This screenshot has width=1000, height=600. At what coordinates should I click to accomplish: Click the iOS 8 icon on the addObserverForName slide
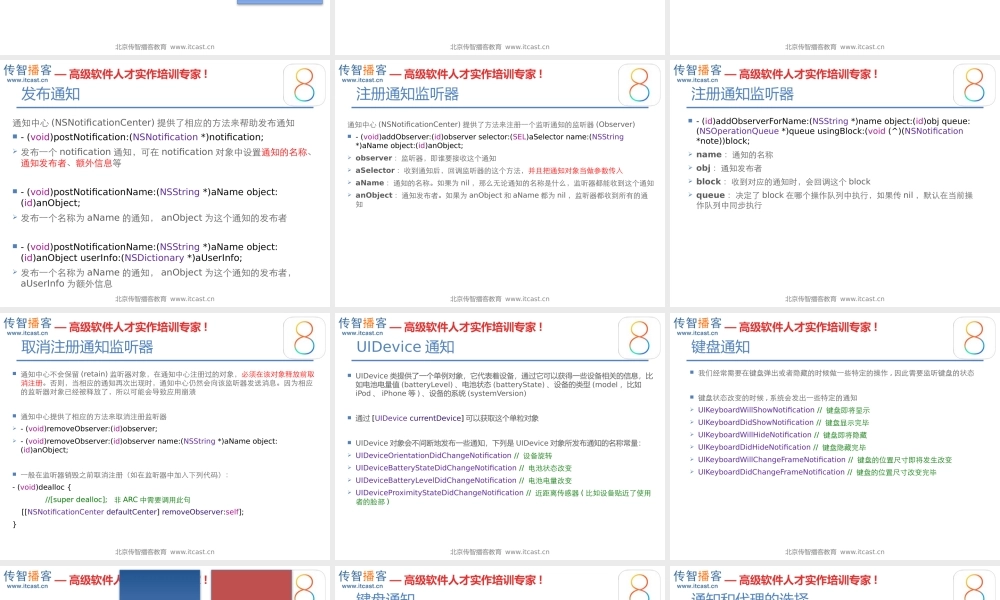973,85
